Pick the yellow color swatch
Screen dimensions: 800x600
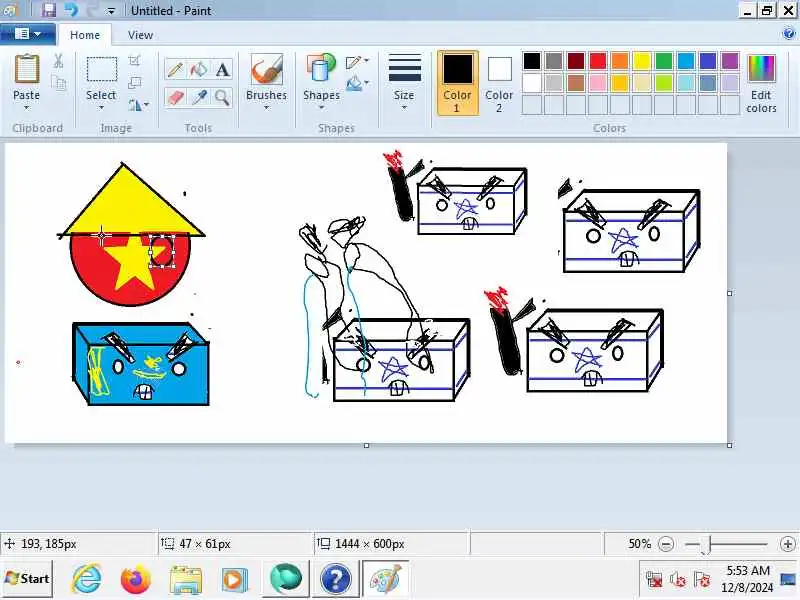642,61
